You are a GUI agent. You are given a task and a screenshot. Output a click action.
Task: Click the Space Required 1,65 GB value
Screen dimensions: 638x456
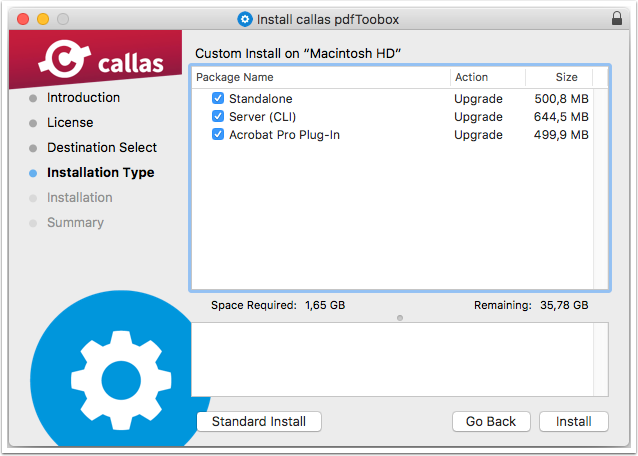pos(325,305)
